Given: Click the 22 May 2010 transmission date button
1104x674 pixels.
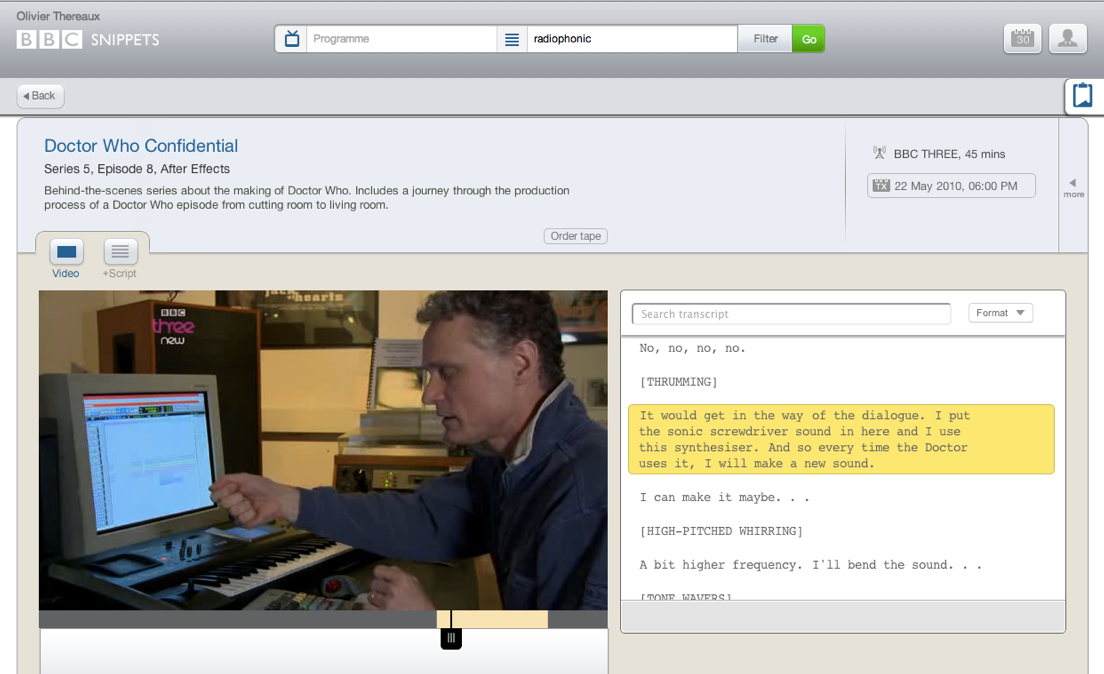Looking at the screenshot, I should [951, 186].
